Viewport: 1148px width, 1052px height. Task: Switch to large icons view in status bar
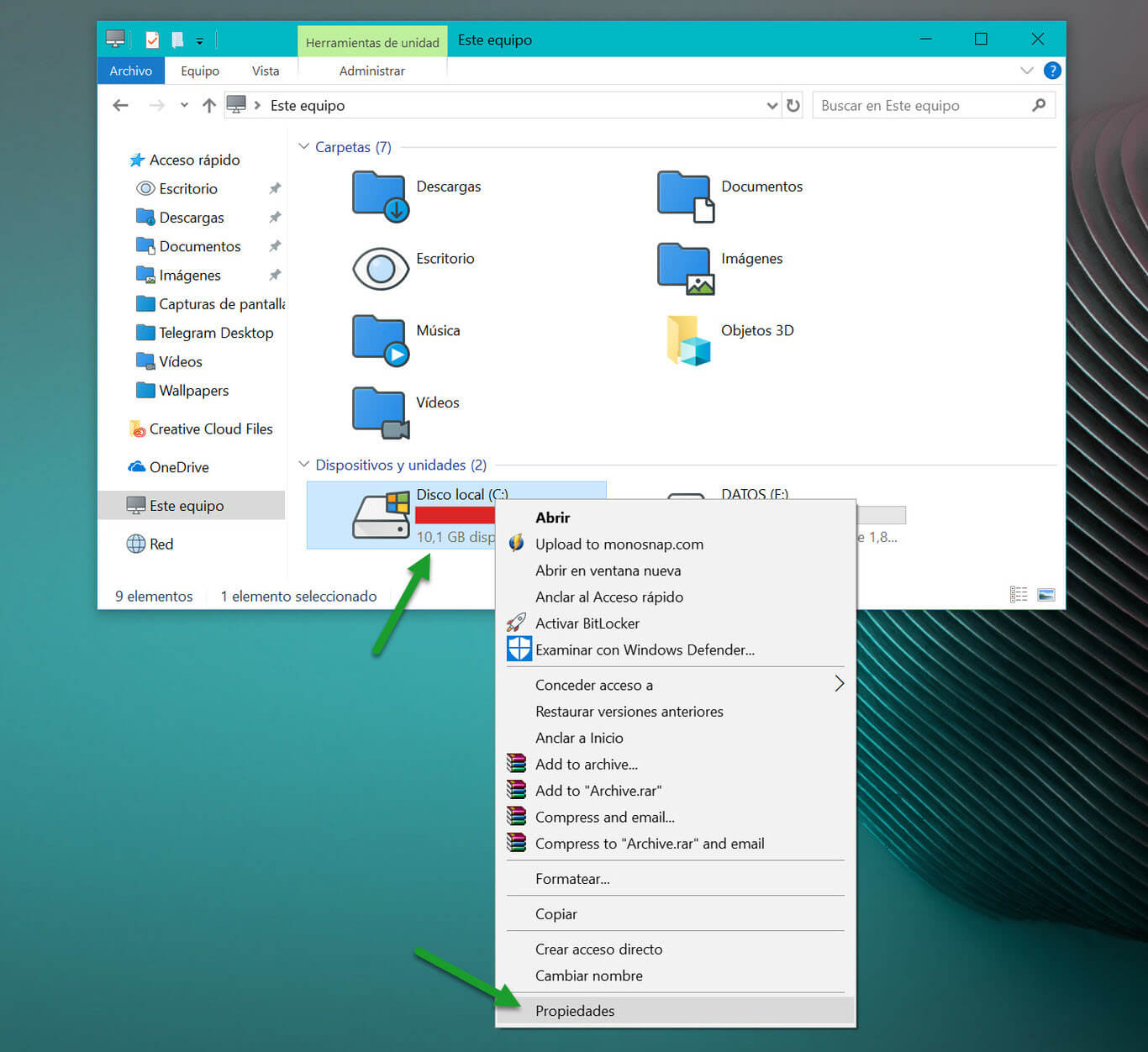(1045, 595)
